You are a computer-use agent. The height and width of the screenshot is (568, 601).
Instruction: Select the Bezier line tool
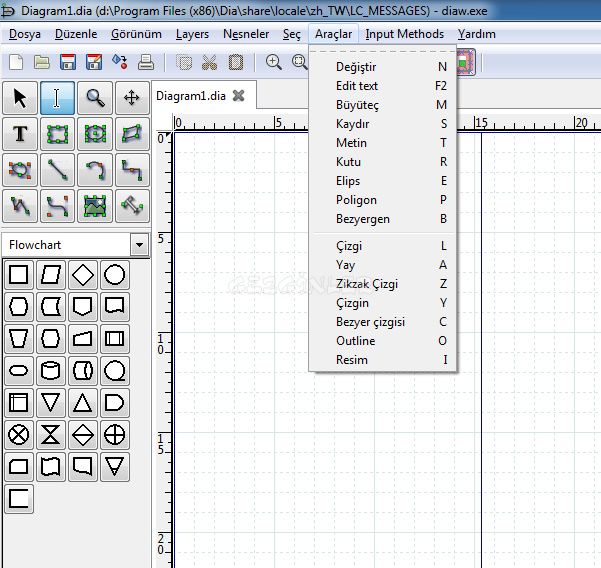57,206
